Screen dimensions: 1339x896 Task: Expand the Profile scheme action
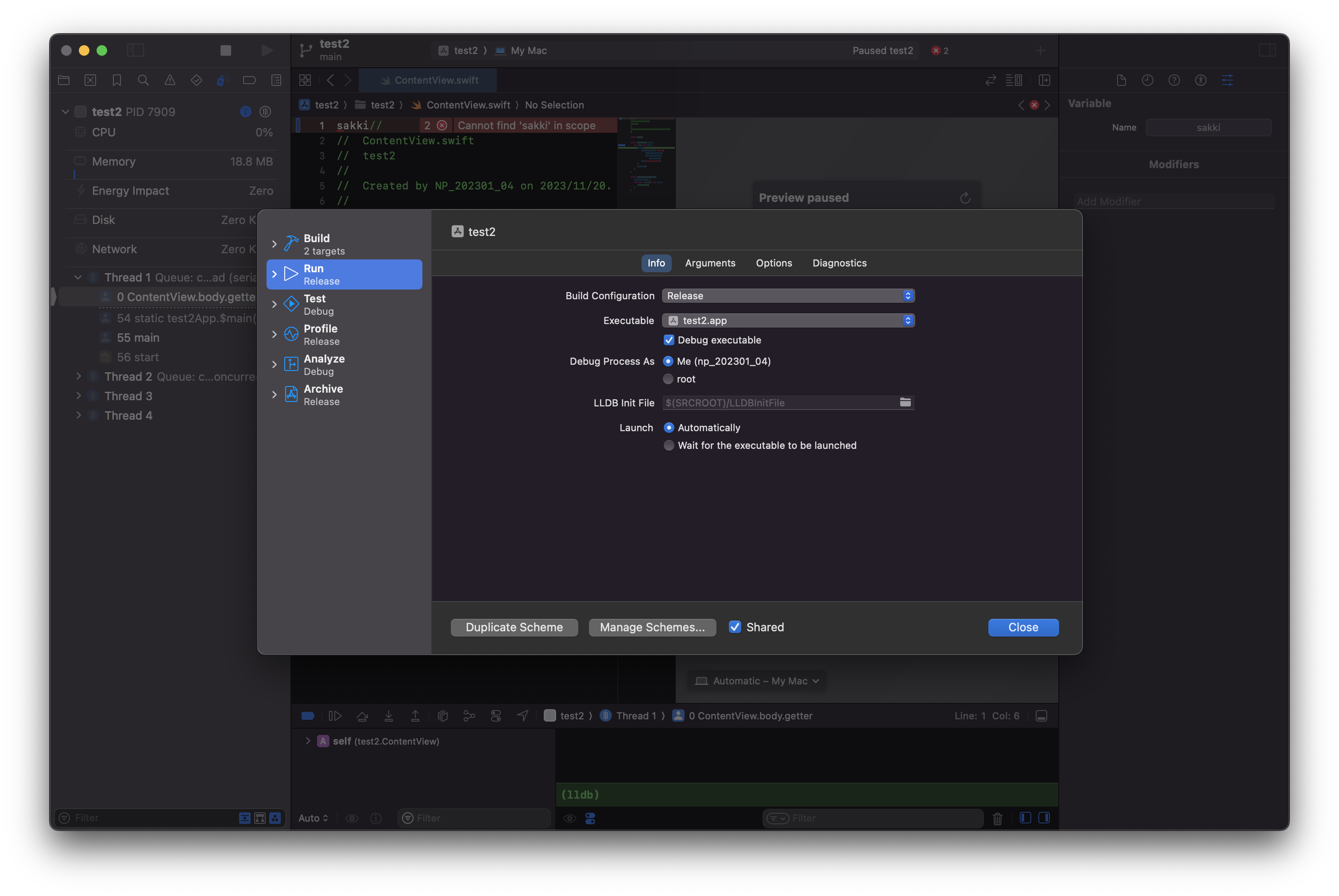coord(275,334)
